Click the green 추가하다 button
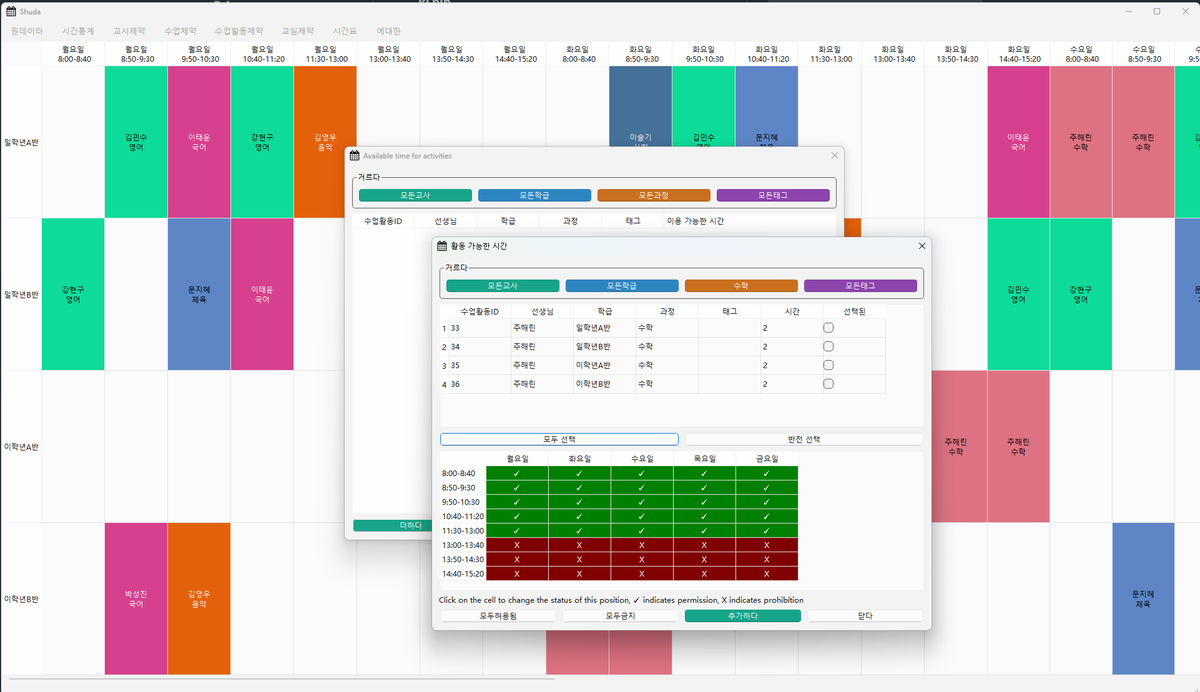The image size is (1200, 692). click(743, 616)
